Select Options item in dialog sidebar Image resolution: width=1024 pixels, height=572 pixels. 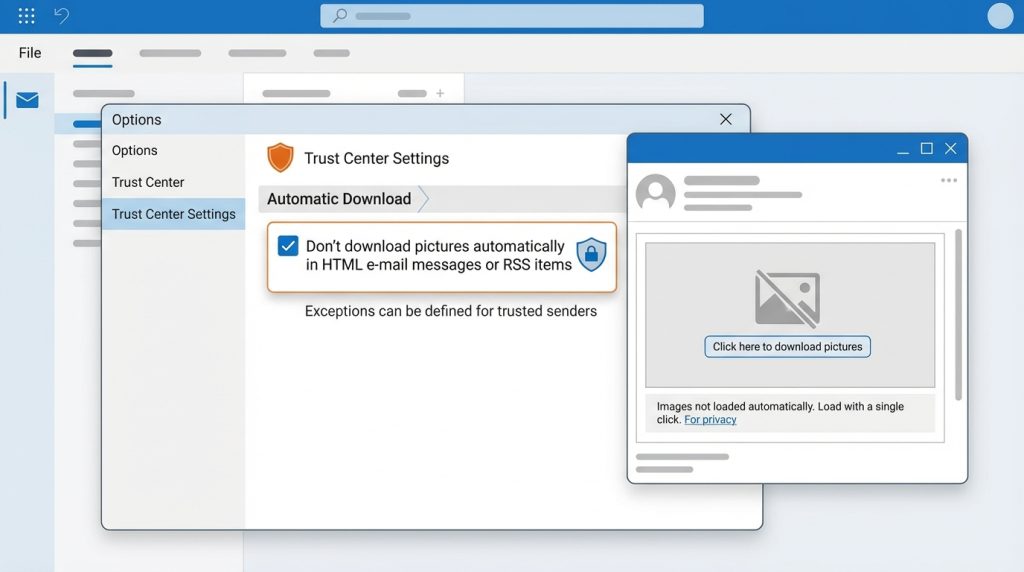point(135,150)
